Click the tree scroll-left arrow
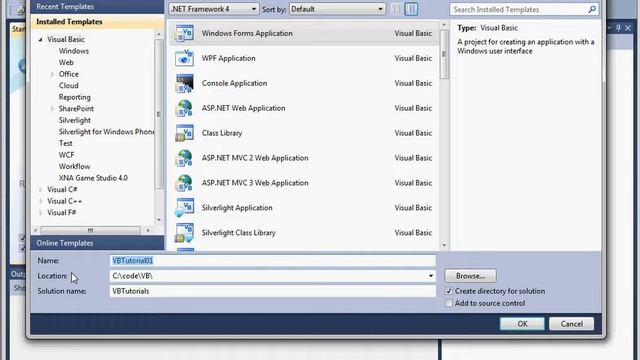Viewport: 640px width, 360px height. pos(35,231)
